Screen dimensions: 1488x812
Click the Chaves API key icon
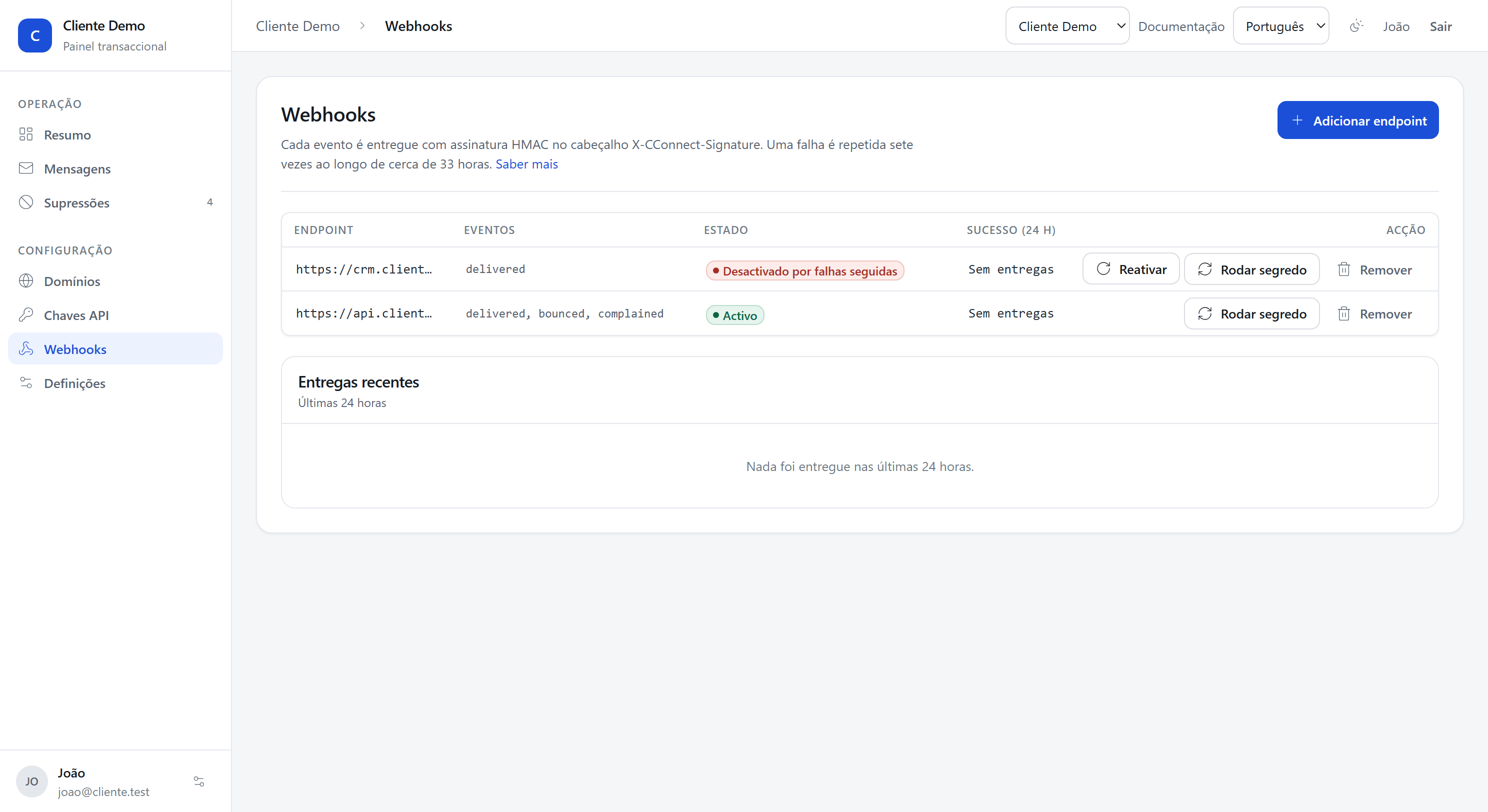26,315
